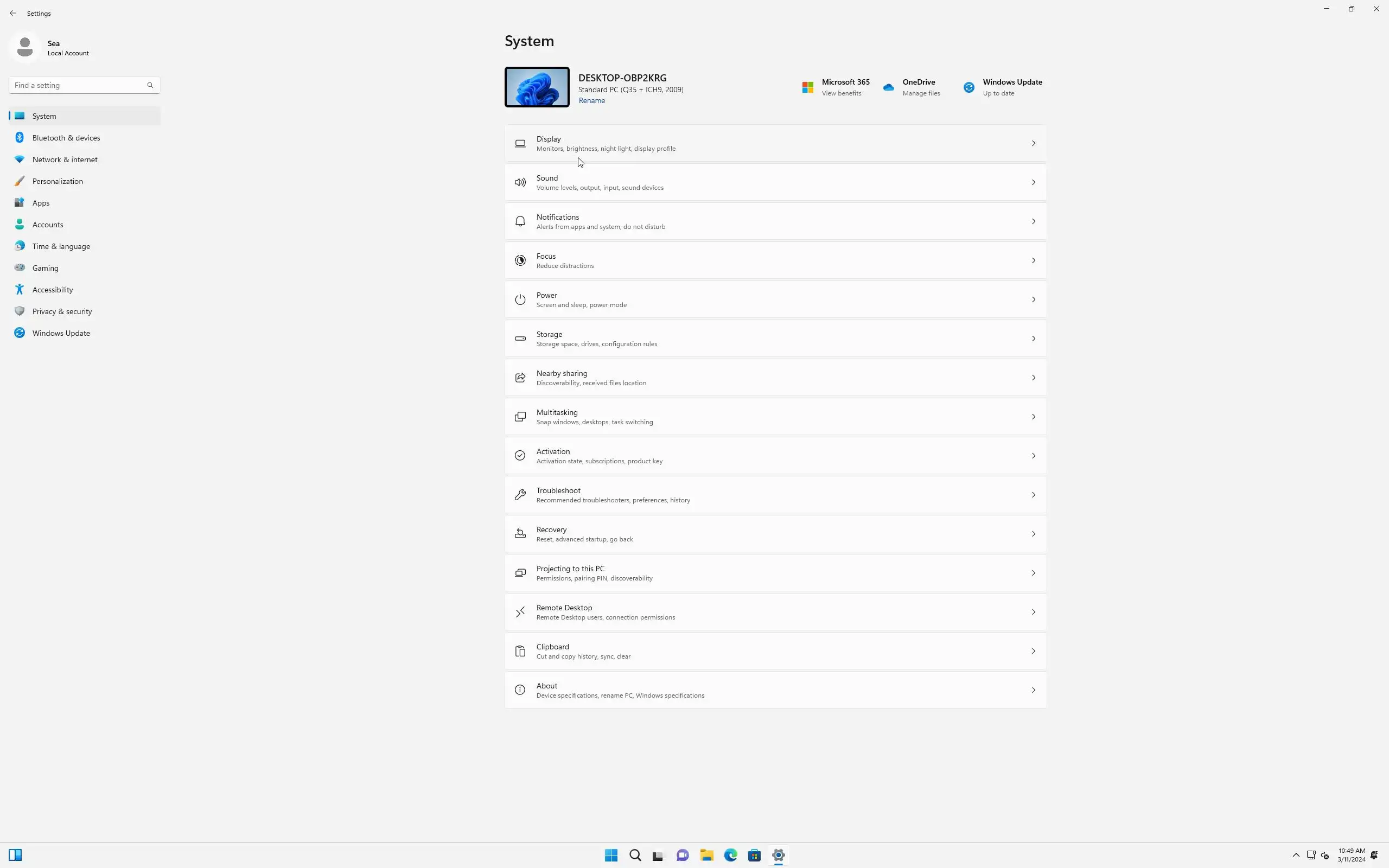The width and height of the screenshot is (1389, 868).
Task: Go to Privacy & security section
Action: tap(62, 312)
